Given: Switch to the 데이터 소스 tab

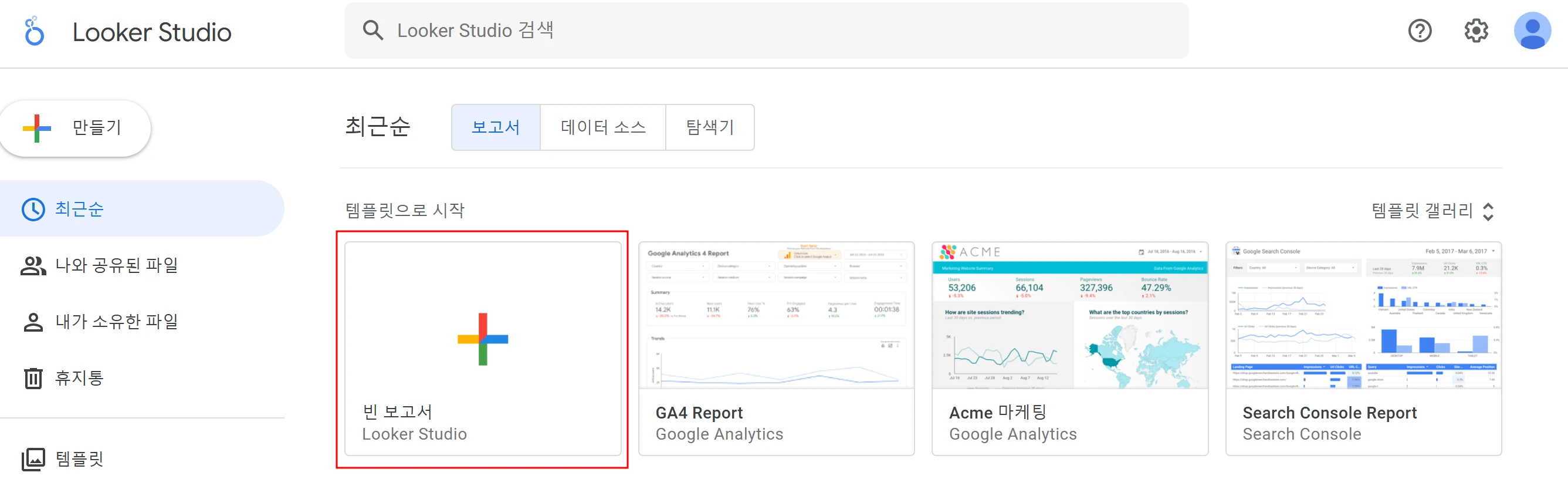Looking at the screenshot, I should point(602,127).
